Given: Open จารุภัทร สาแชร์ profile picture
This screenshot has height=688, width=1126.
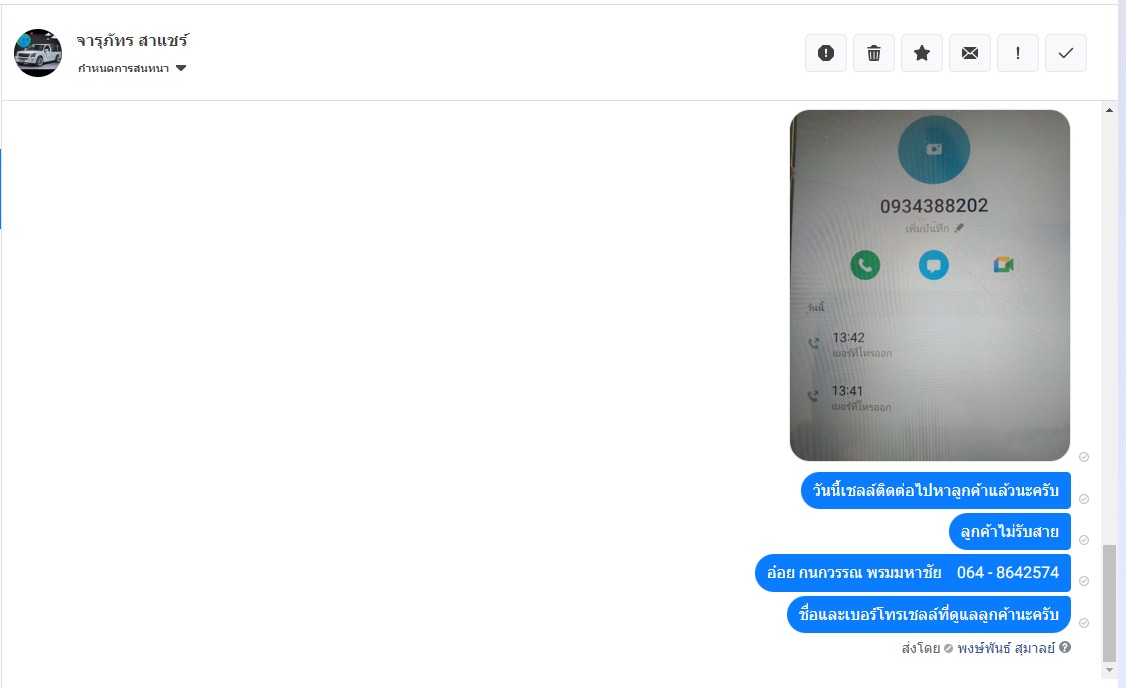Looking at the screenshot, I should (38, 53).
